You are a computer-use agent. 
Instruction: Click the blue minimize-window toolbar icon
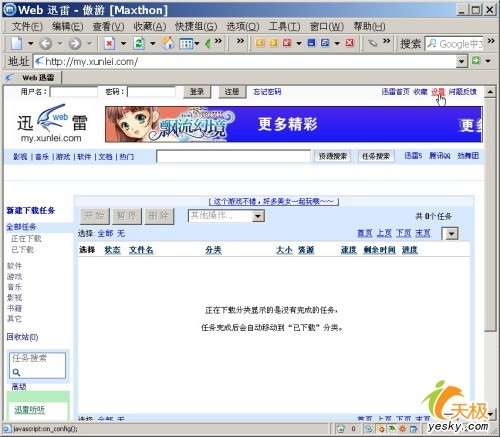tap(311, 43)
